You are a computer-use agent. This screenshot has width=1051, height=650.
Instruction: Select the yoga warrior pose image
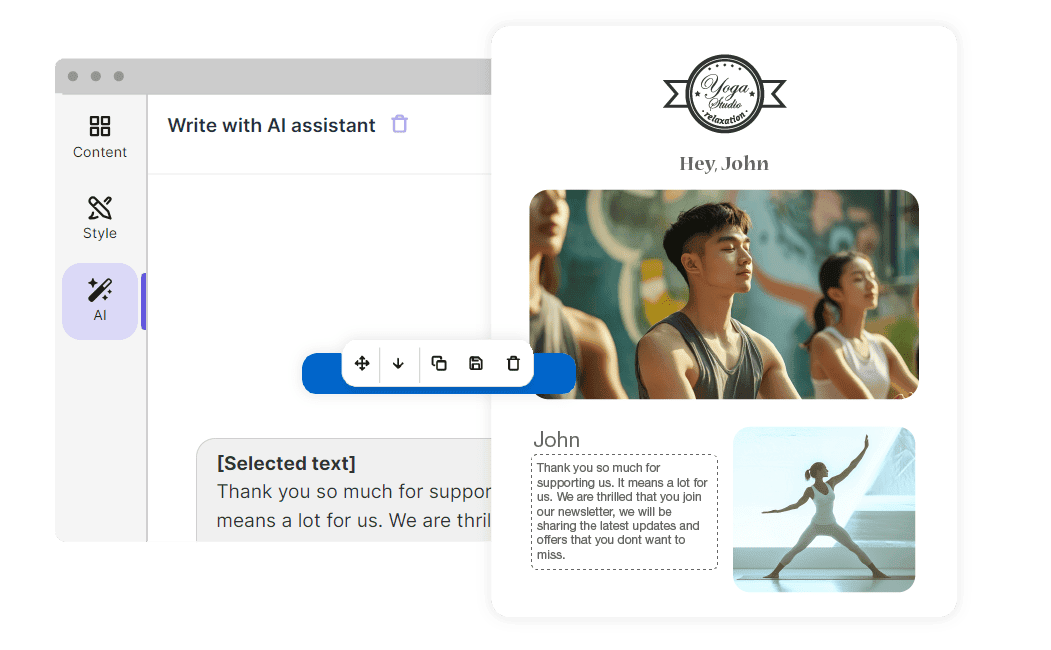click(x=824, y=509)
